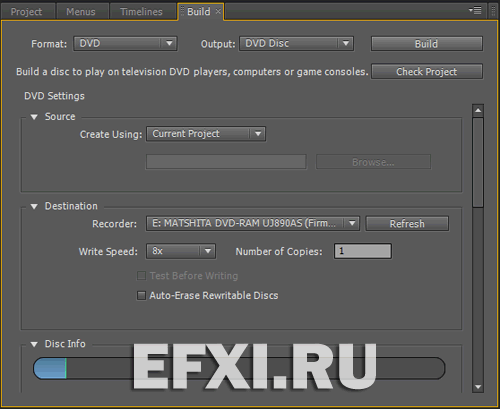
Task: Click the disc usage progress bar
Action: pyautogui.click(x=239, y=368)
